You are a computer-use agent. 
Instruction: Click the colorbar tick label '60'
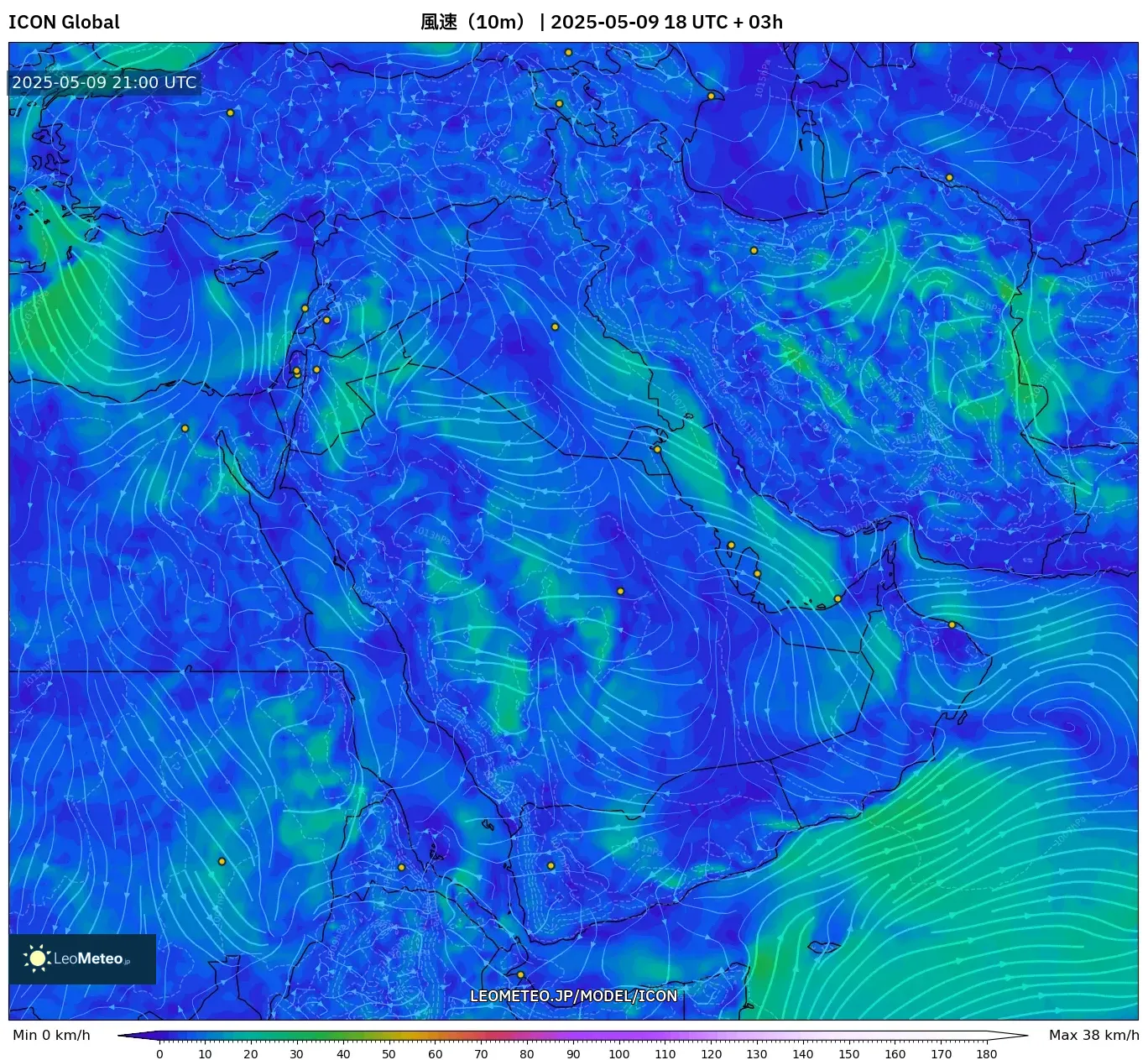pyautogui.click(x=435, y=1054)
